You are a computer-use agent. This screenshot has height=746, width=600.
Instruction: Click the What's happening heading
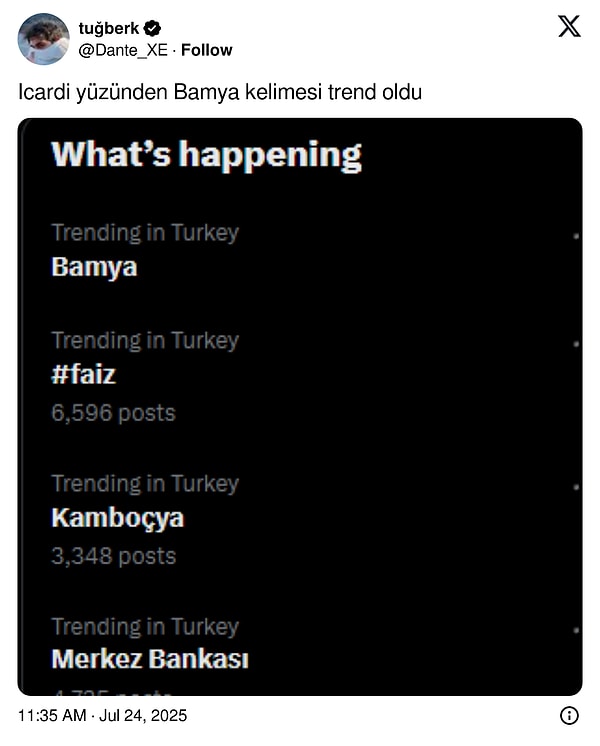point(206,155)
